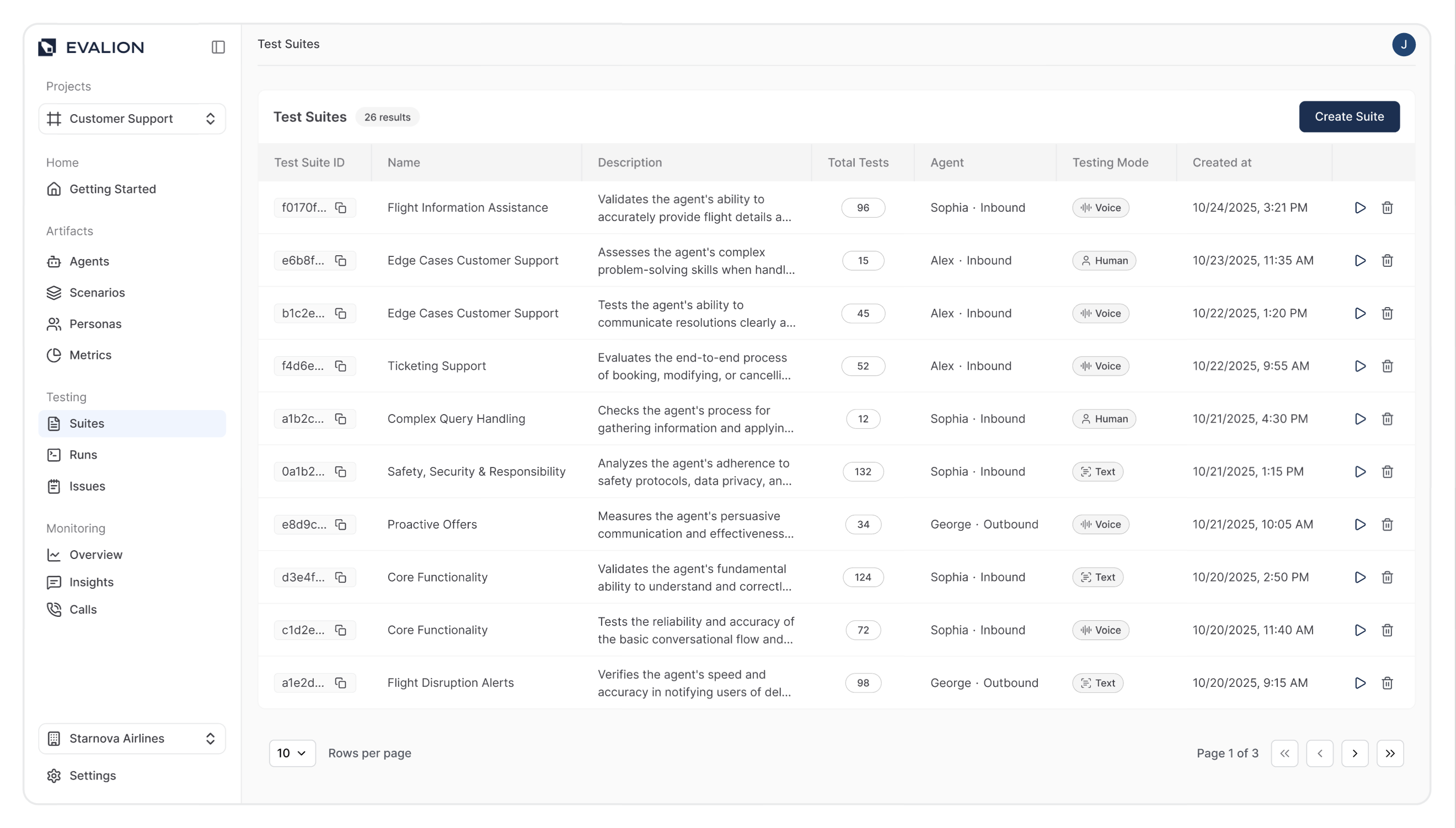The image size is (1456, 828).
Task: Open the Agents artifacts page
Action: 89,261
